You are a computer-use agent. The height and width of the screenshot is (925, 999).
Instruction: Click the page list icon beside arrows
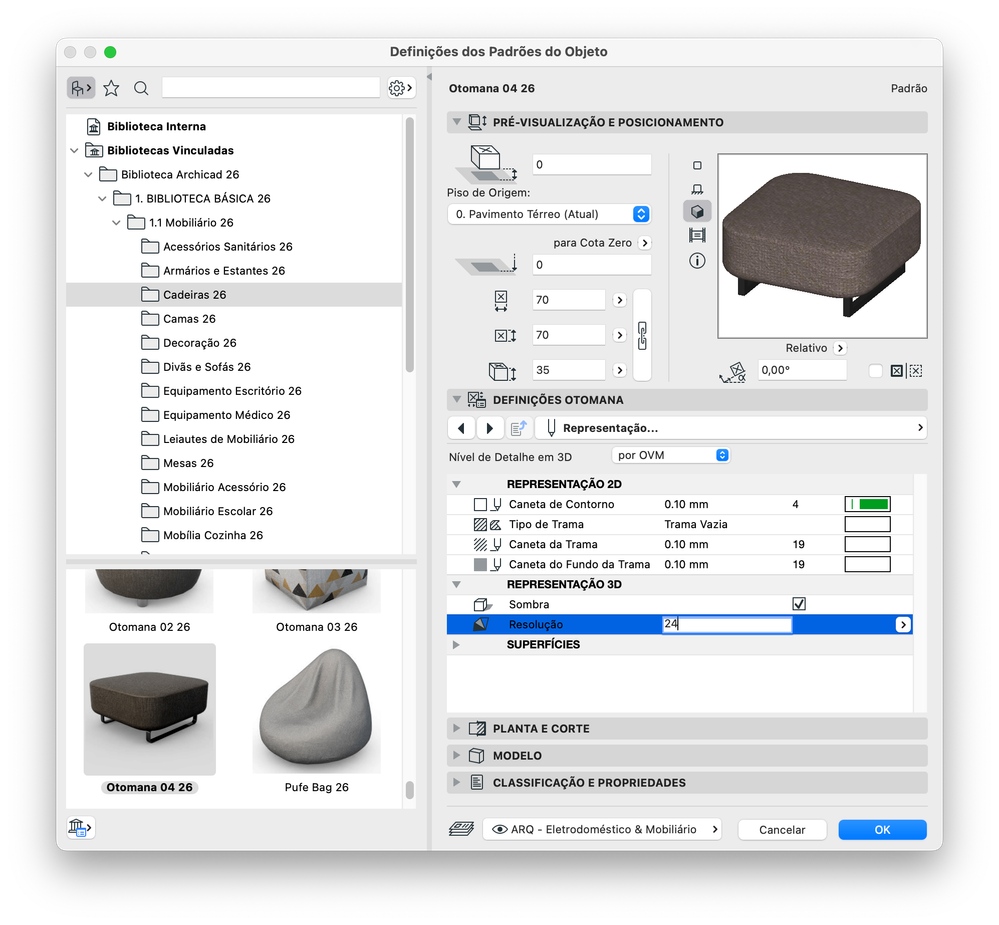(x=519, y=428)
